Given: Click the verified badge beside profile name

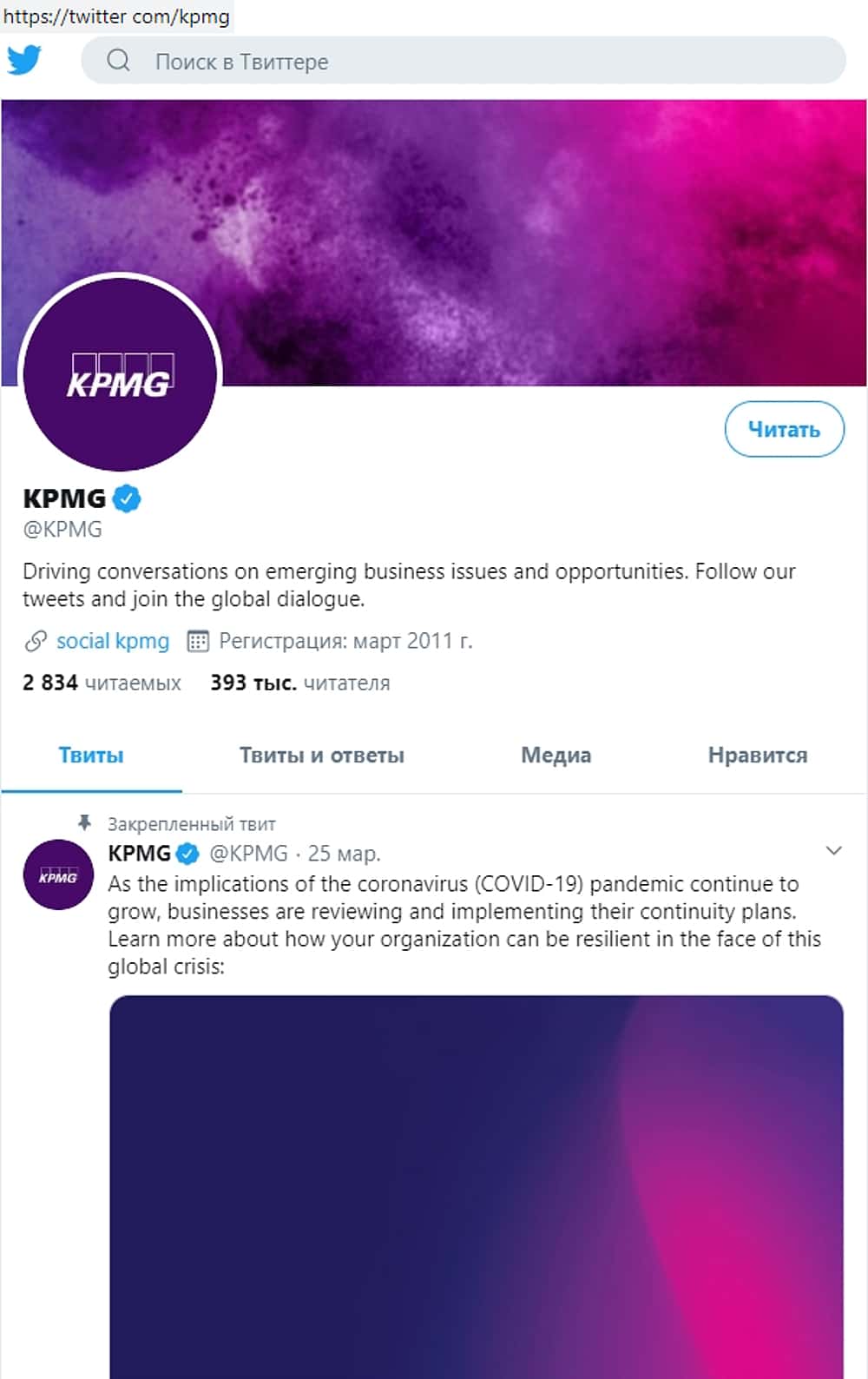Looking at the screenshot, I should pyautogui.click(x=127, y=498).
